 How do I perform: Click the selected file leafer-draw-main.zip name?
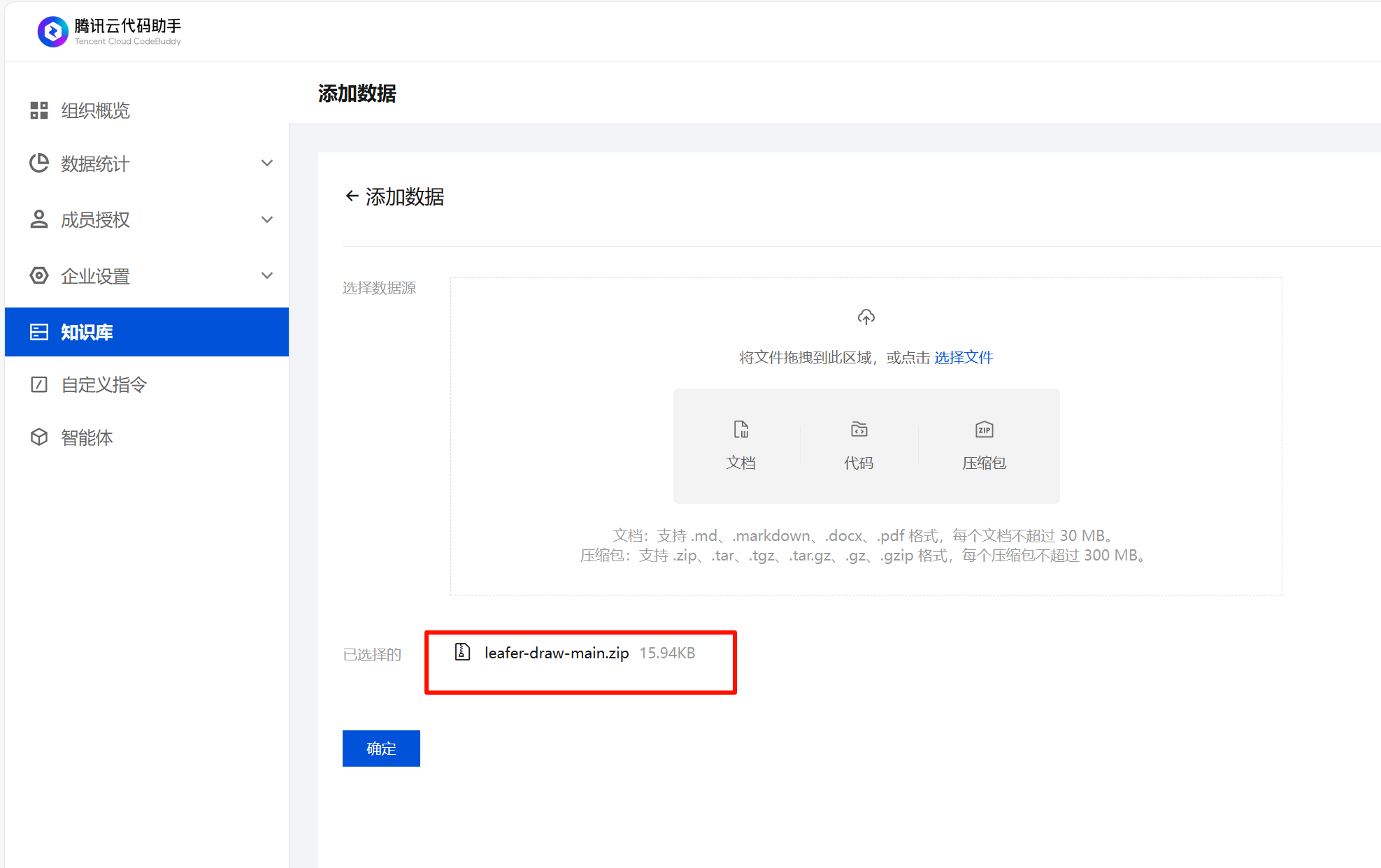point(556,653)
